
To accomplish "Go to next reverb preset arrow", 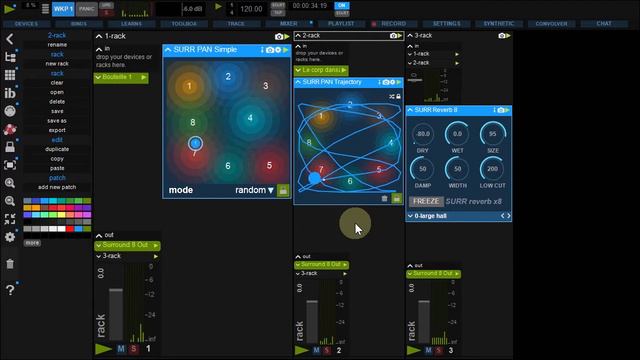I will coord(509,216).
